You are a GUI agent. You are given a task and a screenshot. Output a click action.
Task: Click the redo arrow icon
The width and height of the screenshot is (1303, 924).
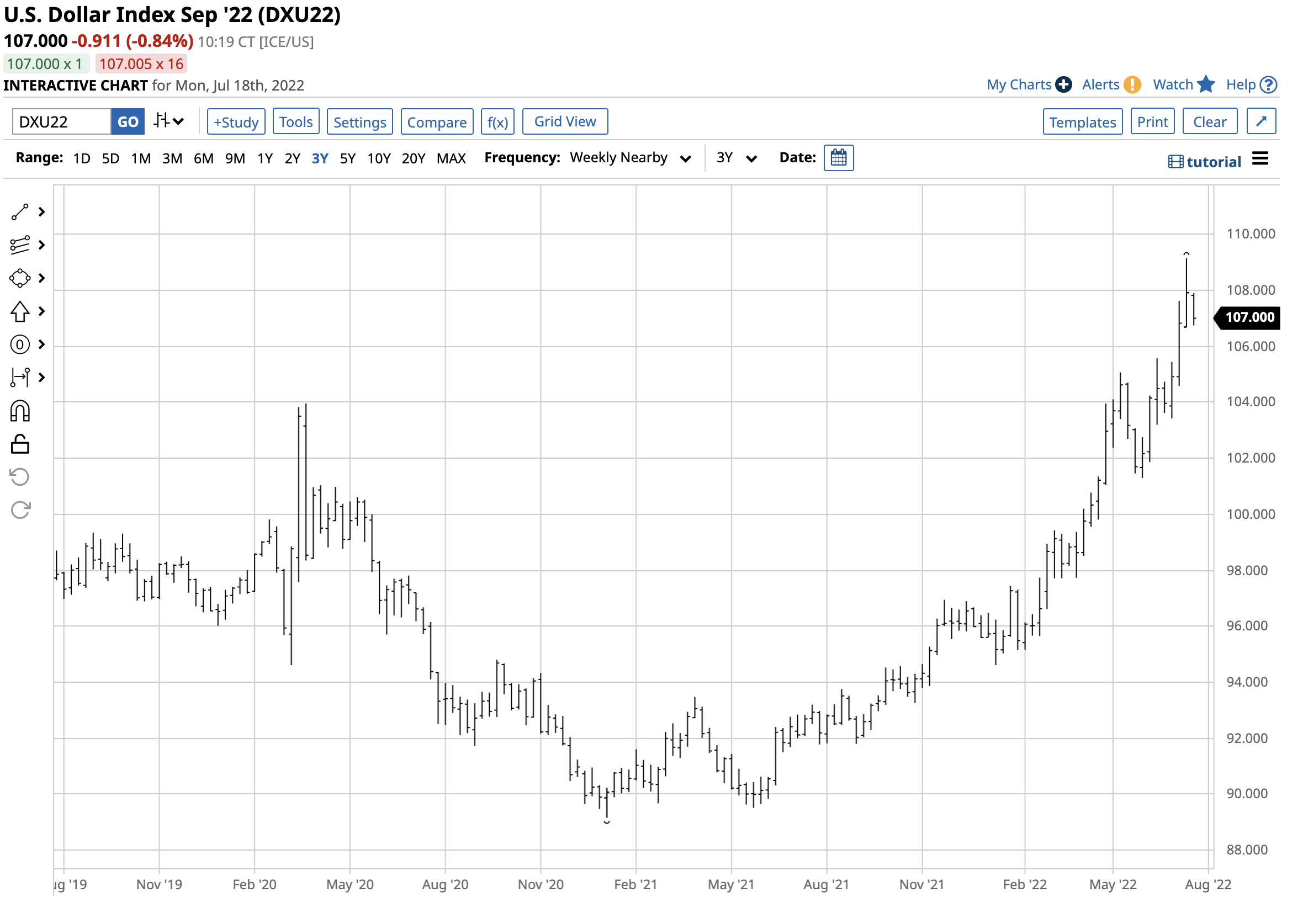(20, 511)
